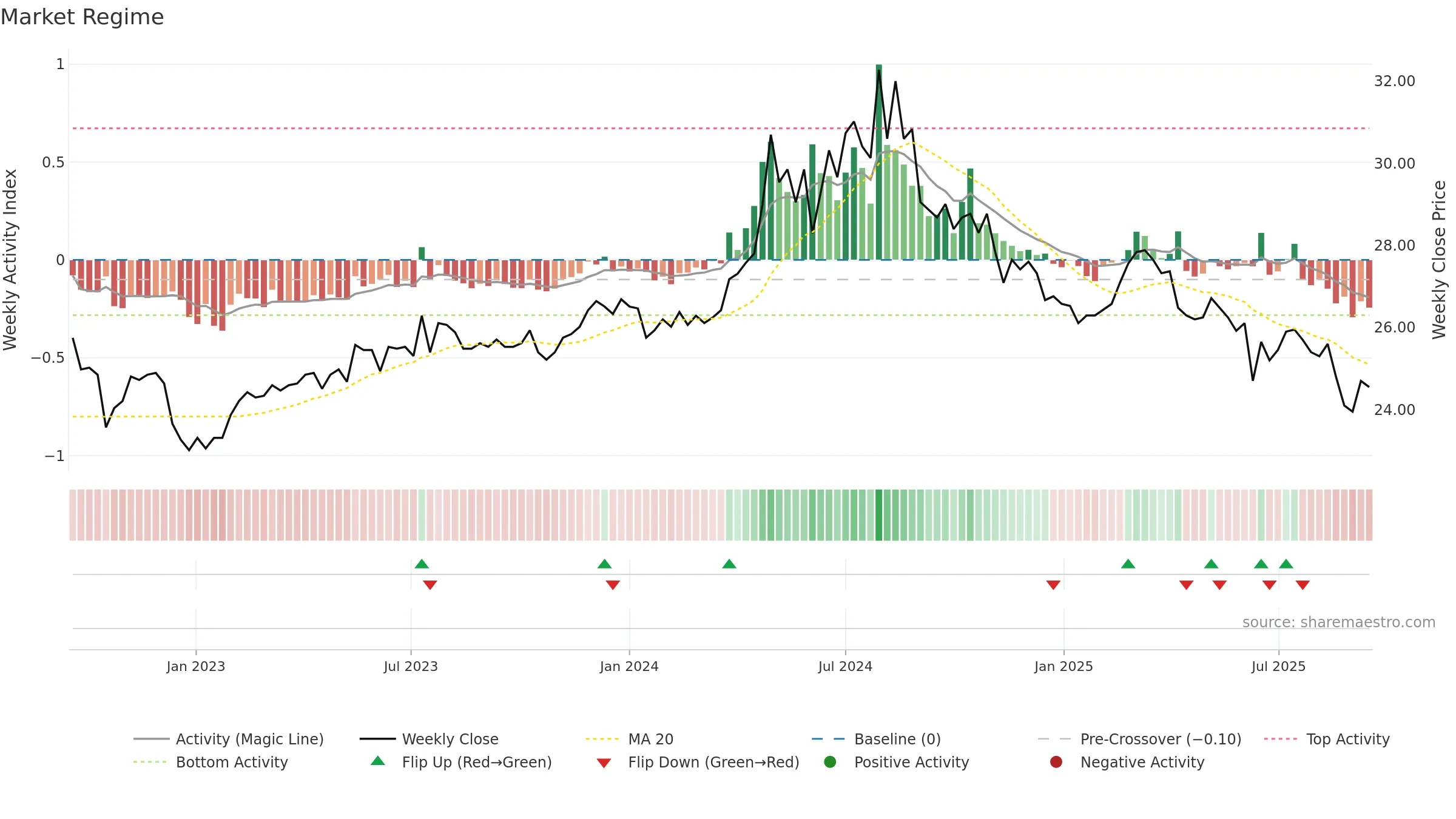Click the Jan 2023 x-axis label
Viewport: 1456px width, 819px height.
(x=196, y=667)
